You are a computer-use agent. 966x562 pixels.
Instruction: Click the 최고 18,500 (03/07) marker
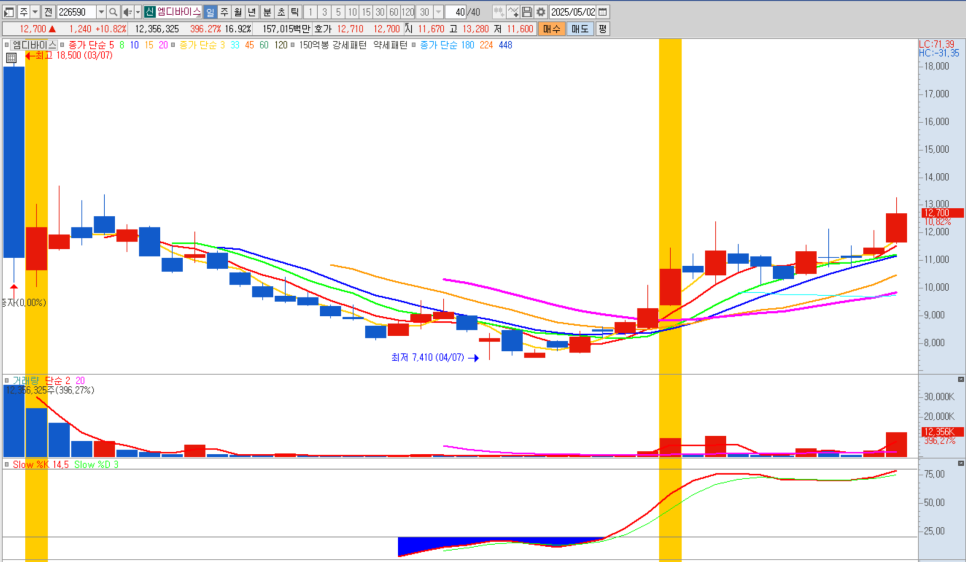coord(68,55)
